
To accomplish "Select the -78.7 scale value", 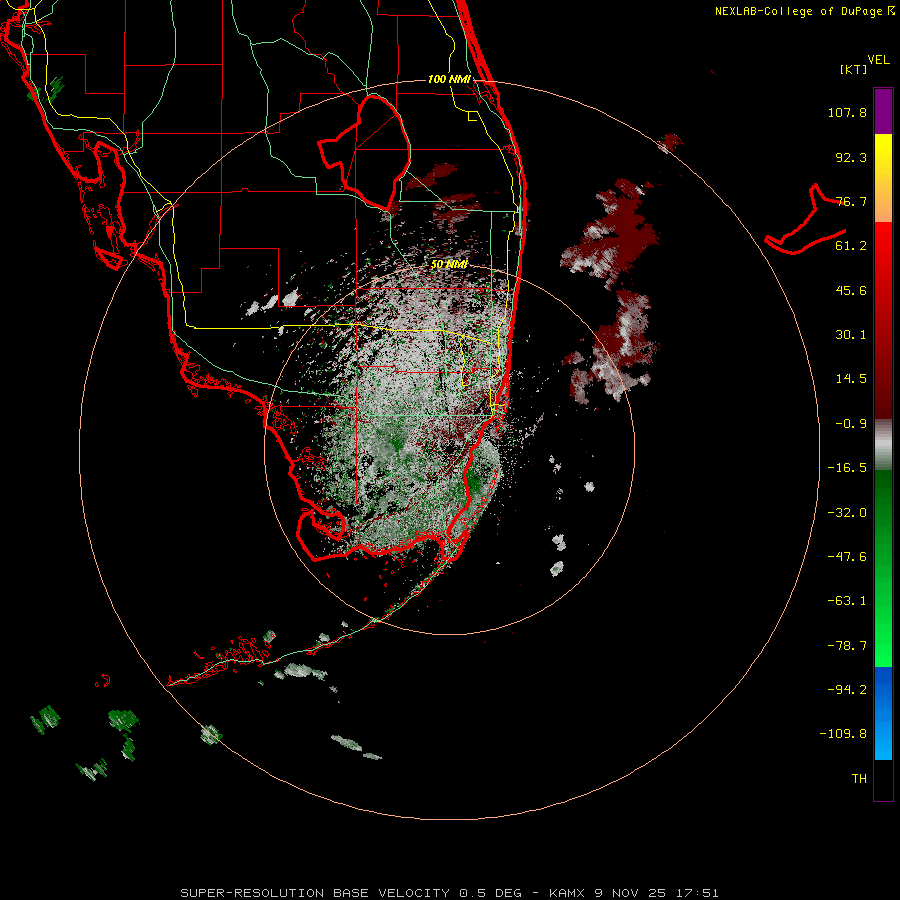I will (x=847, y=646).
